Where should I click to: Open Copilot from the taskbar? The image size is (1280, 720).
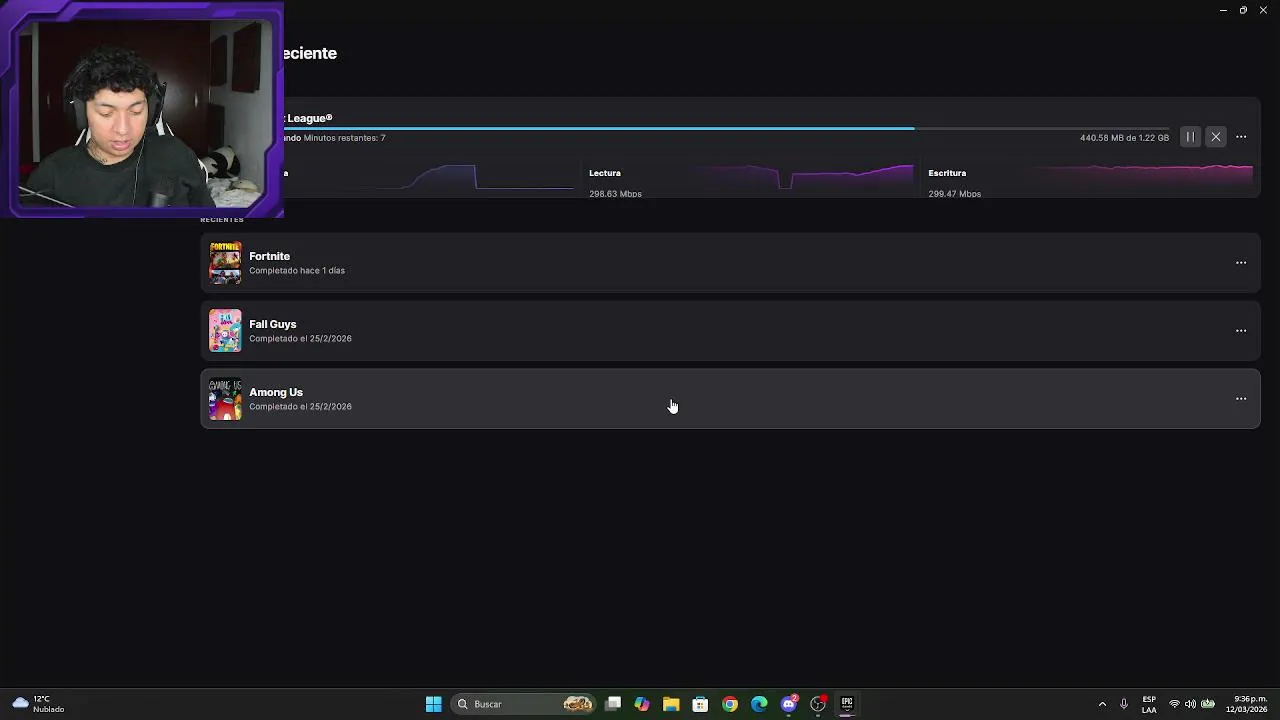(x=642, y=704)
